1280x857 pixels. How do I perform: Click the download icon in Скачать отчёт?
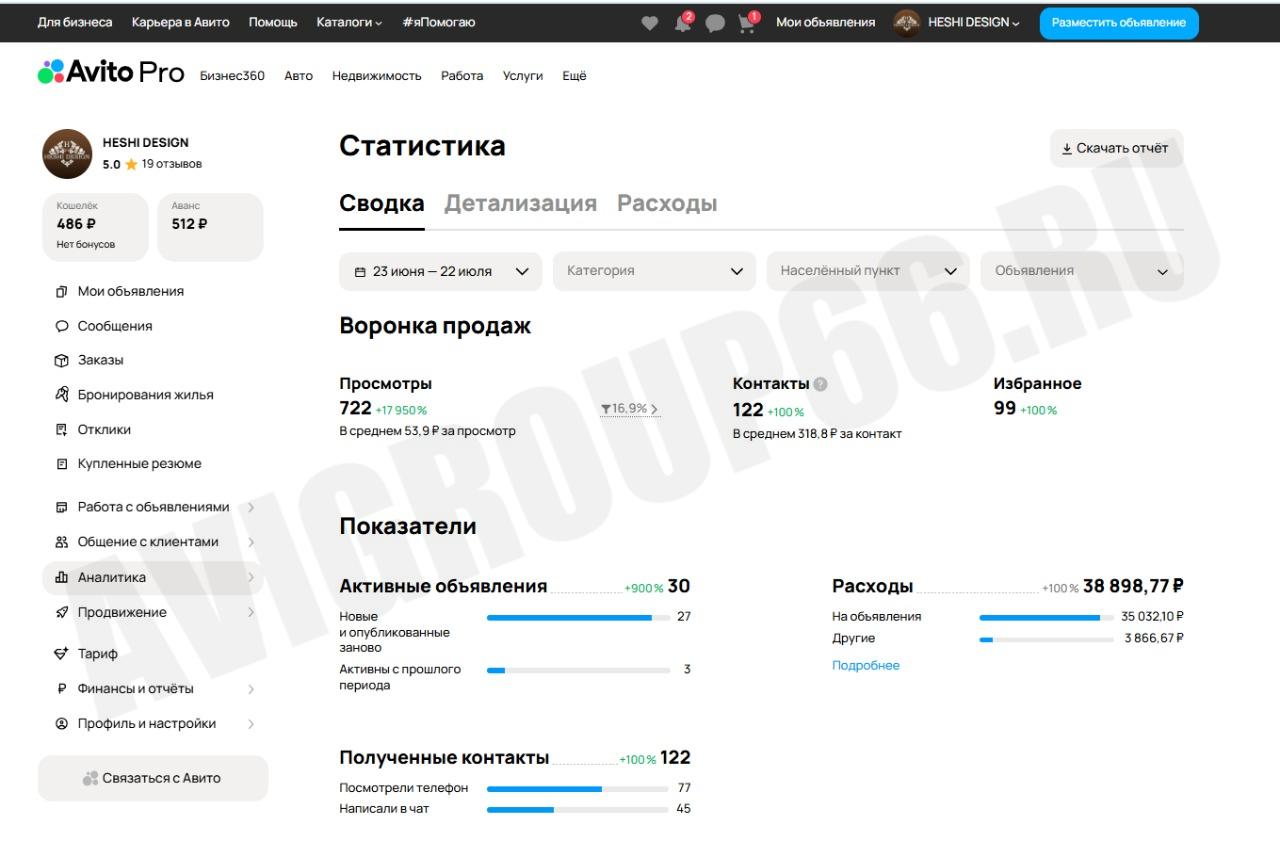[1067, 148]
